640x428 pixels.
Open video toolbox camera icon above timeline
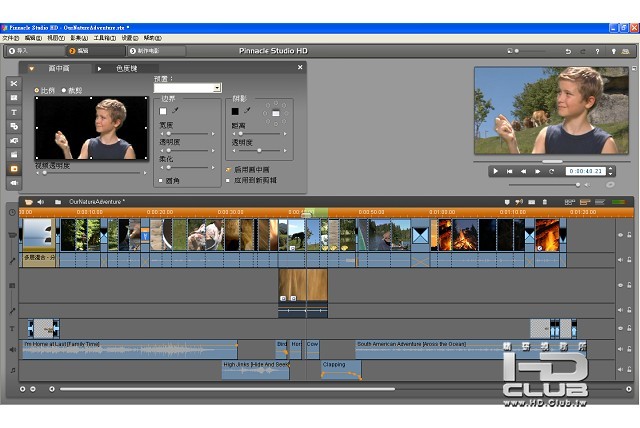(x=29, y=202)
